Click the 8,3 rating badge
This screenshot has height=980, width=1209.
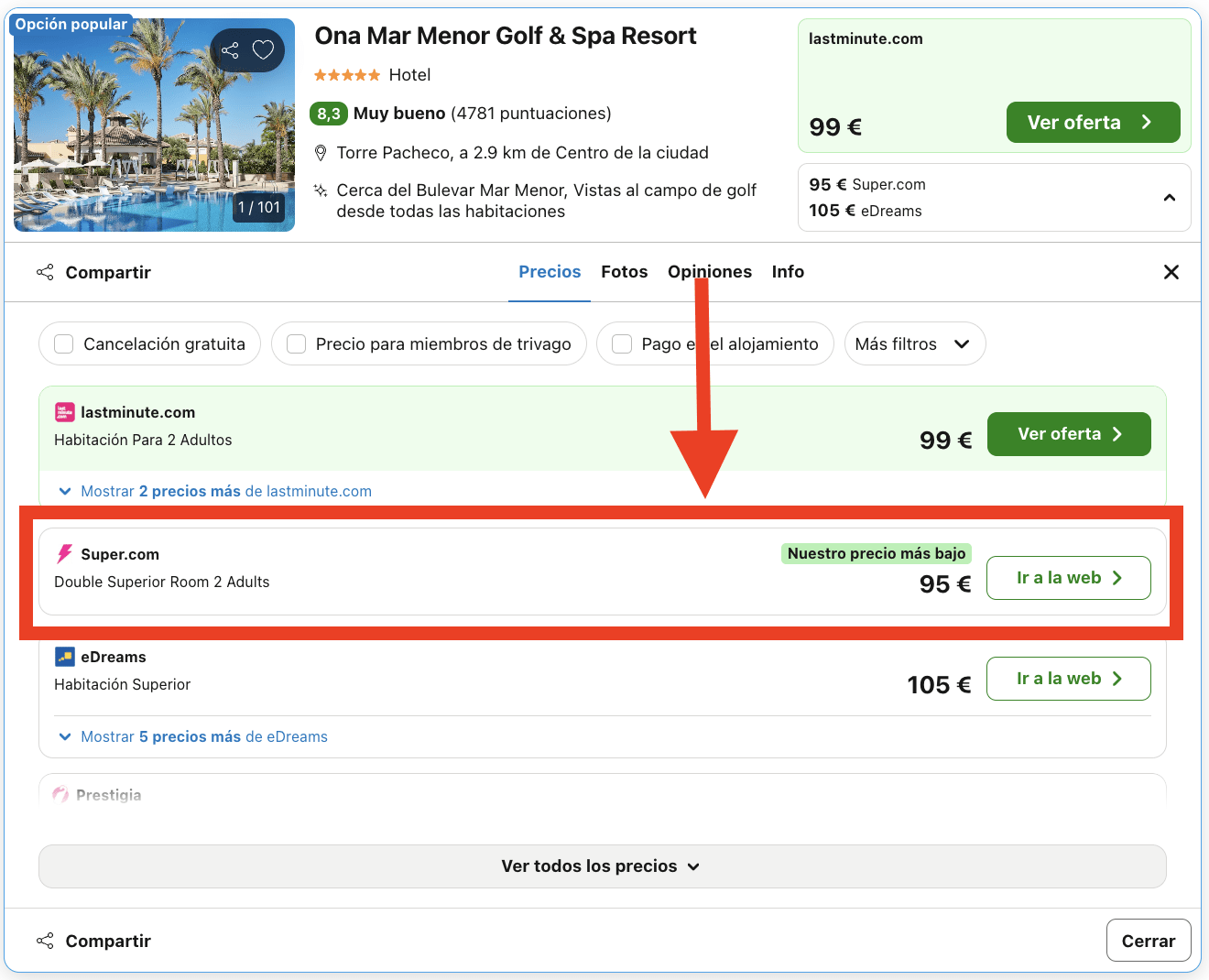click(x=329, y=114)
